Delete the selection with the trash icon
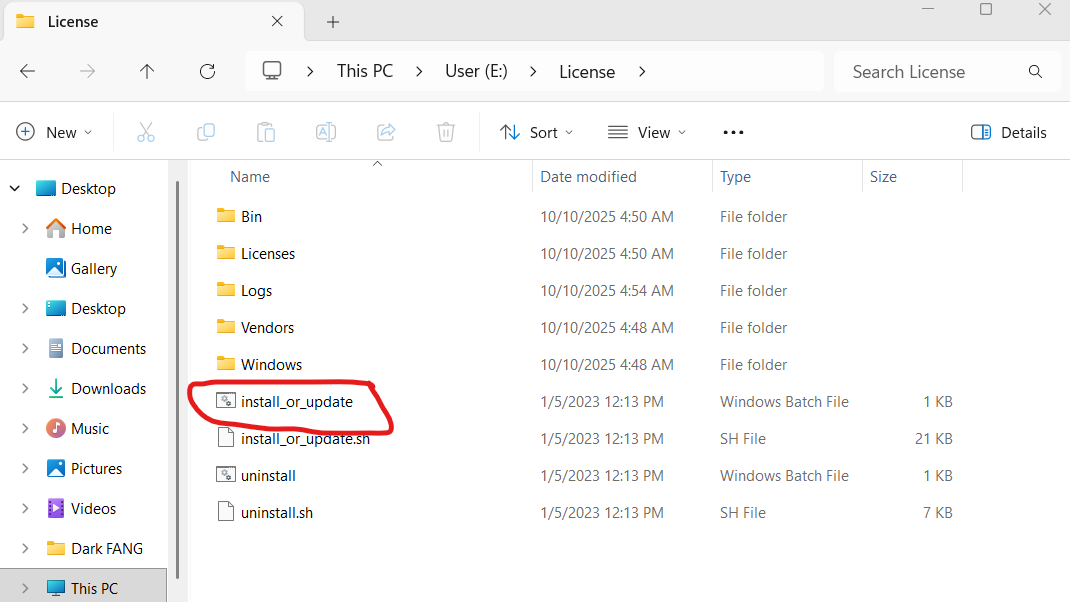Screen dimensions: 1070x602 click(445, 131)
